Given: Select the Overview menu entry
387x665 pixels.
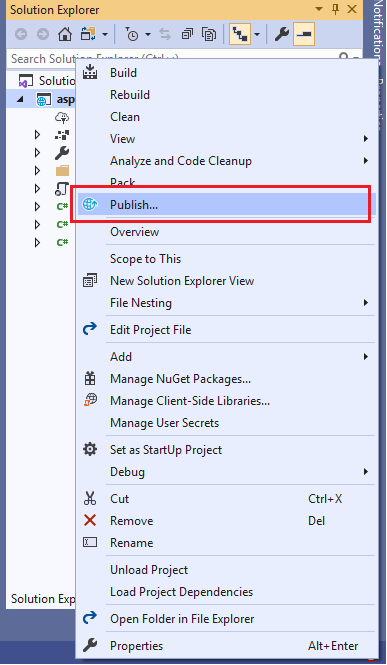Looking at the screenshot, I should [134, 232].
